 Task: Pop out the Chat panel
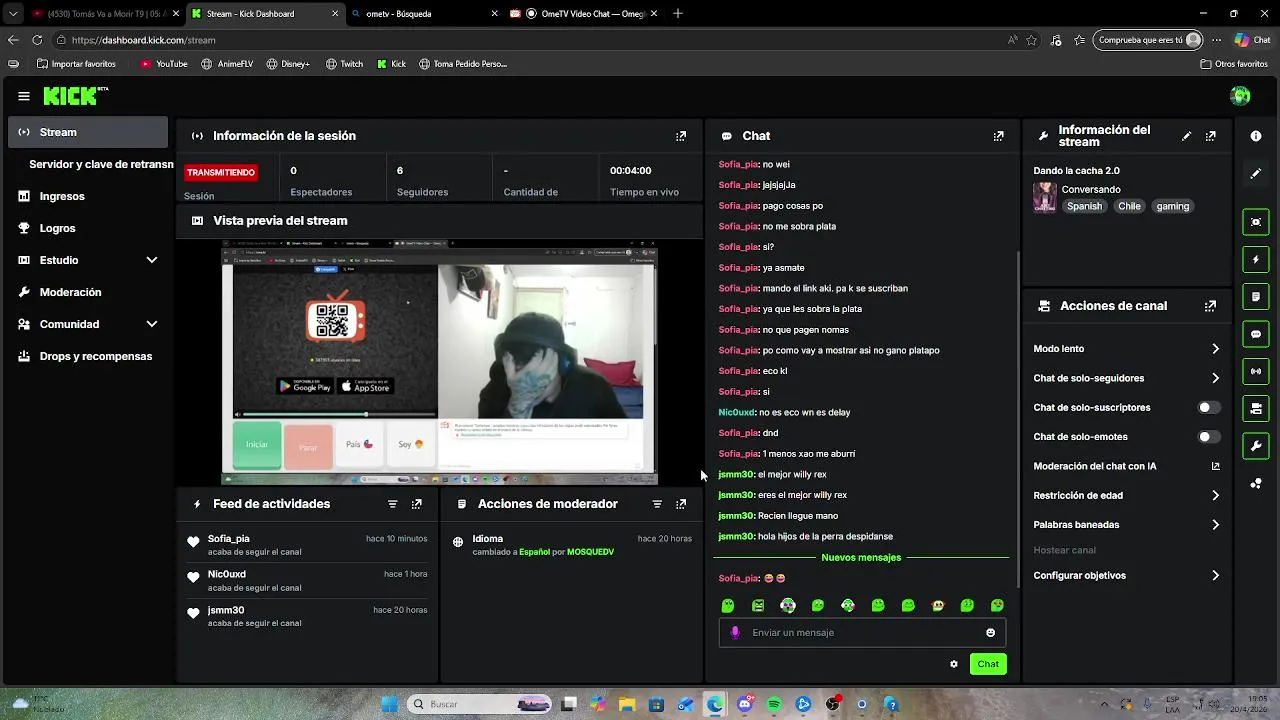pos(998,136)
